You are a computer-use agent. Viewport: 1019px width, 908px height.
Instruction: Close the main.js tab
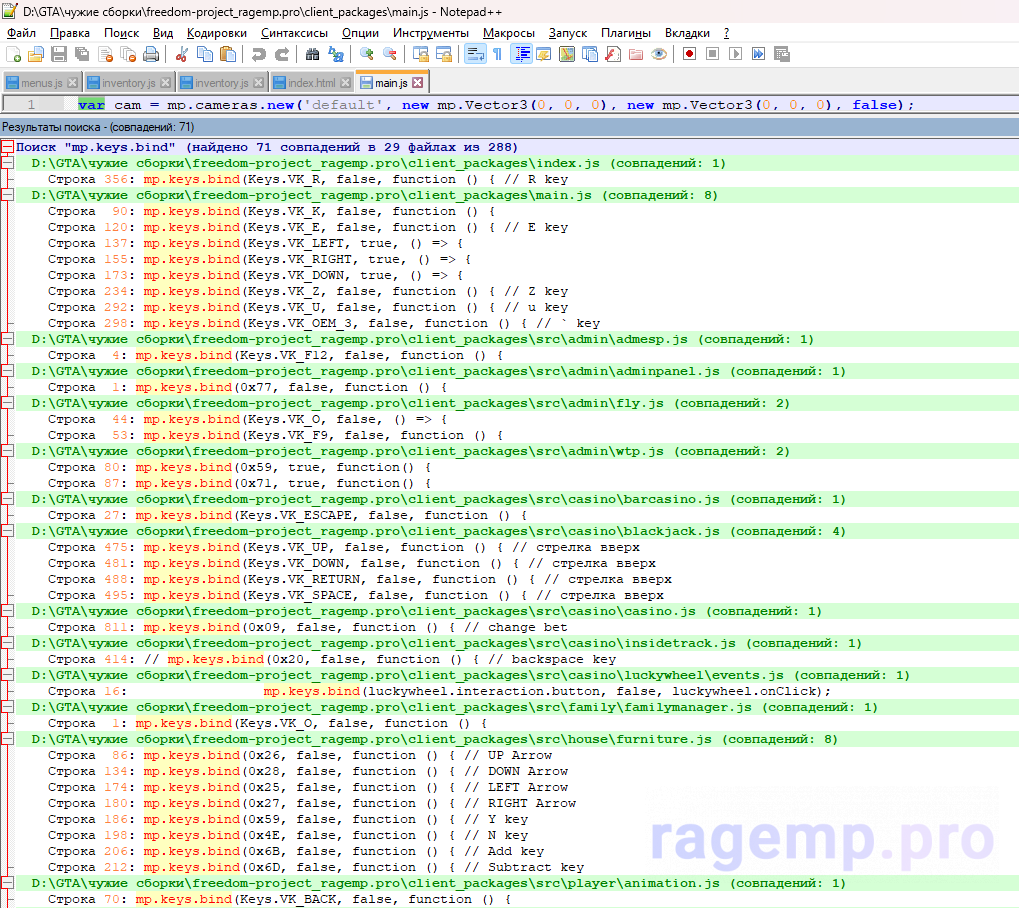pyautogui.click(x=418, y=83)
